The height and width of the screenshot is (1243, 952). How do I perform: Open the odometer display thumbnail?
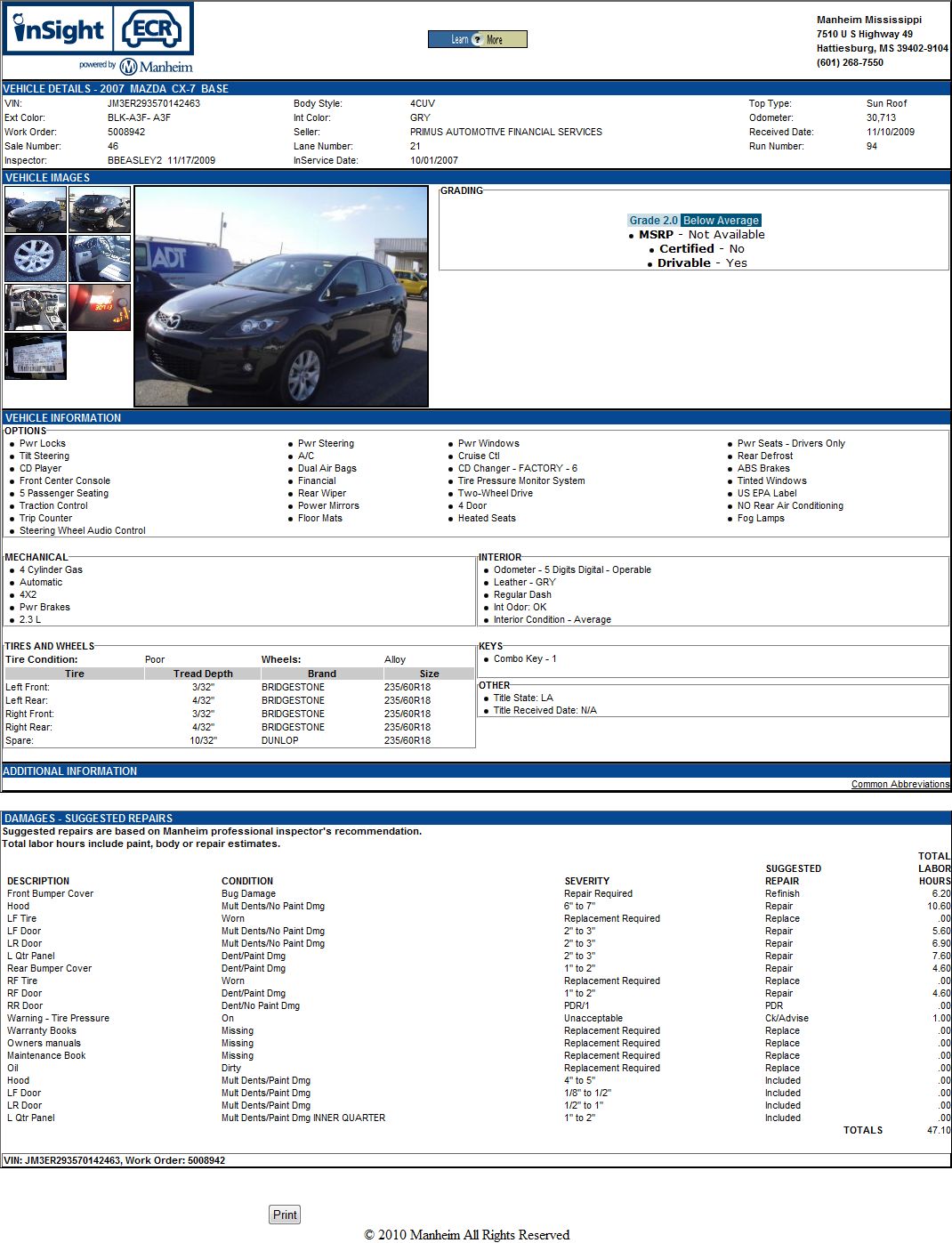(100, 307)
